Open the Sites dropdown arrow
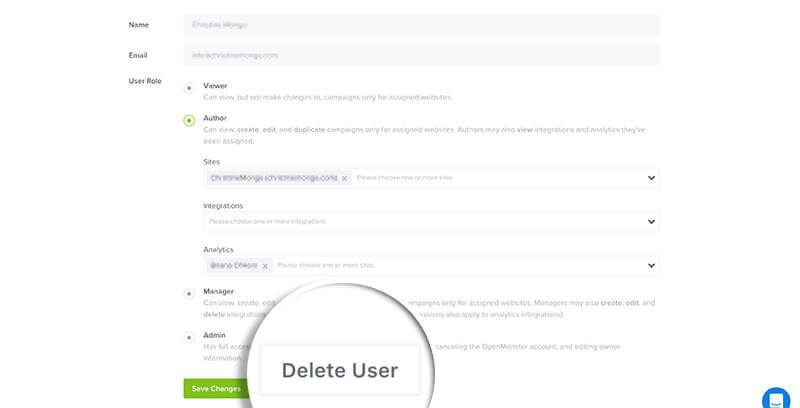Image resolution: width=800 pixels, height=408 pixels. 651,178
